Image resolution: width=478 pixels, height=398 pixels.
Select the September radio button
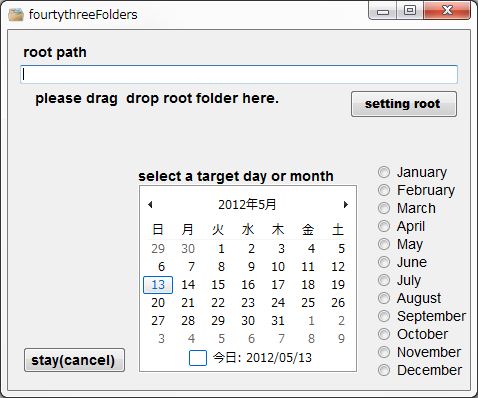pyautogui.click(x=384, y=316)
